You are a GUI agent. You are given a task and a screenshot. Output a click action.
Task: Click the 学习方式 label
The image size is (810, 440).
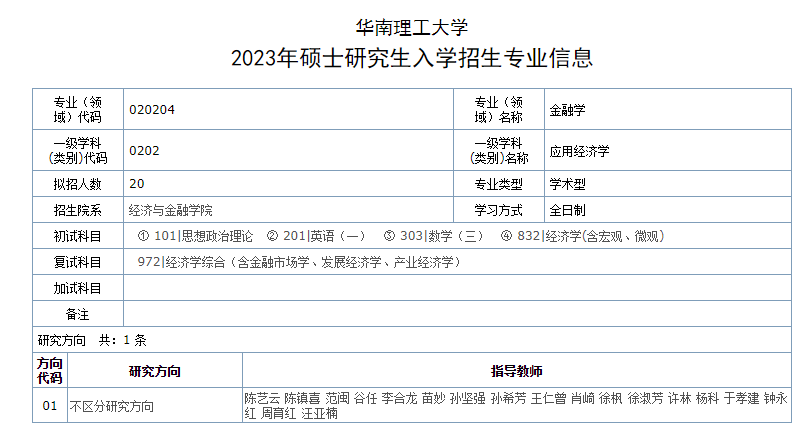pos(499,210)
